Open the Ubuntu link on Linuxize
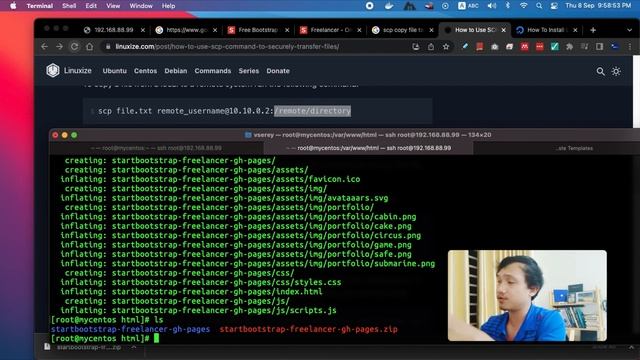The height and width of the screenshot is (360, 640). (x=115, y=71)
